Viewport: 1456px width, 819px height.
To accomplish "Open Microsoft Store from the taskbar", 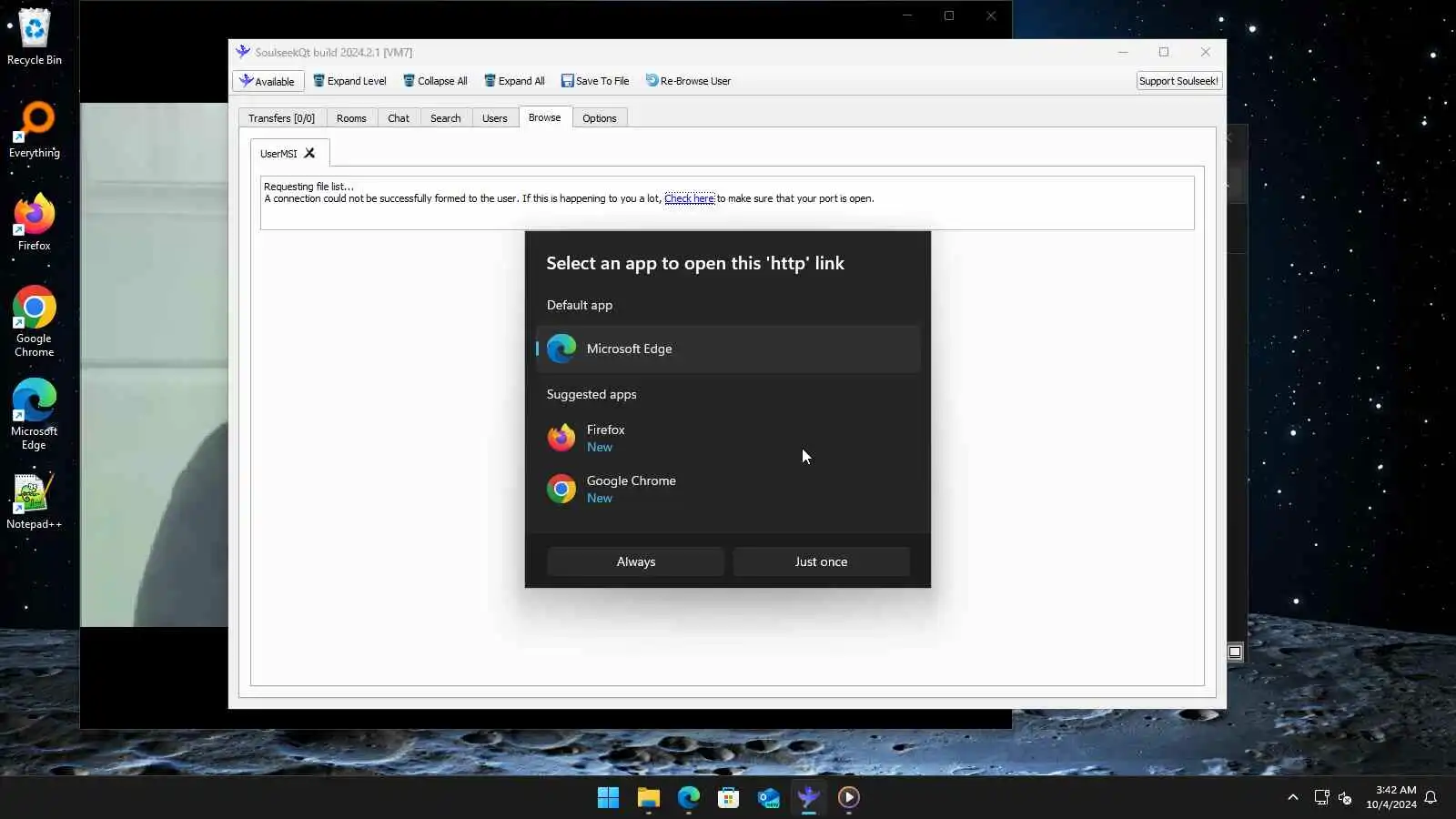I will click(728, 798).
